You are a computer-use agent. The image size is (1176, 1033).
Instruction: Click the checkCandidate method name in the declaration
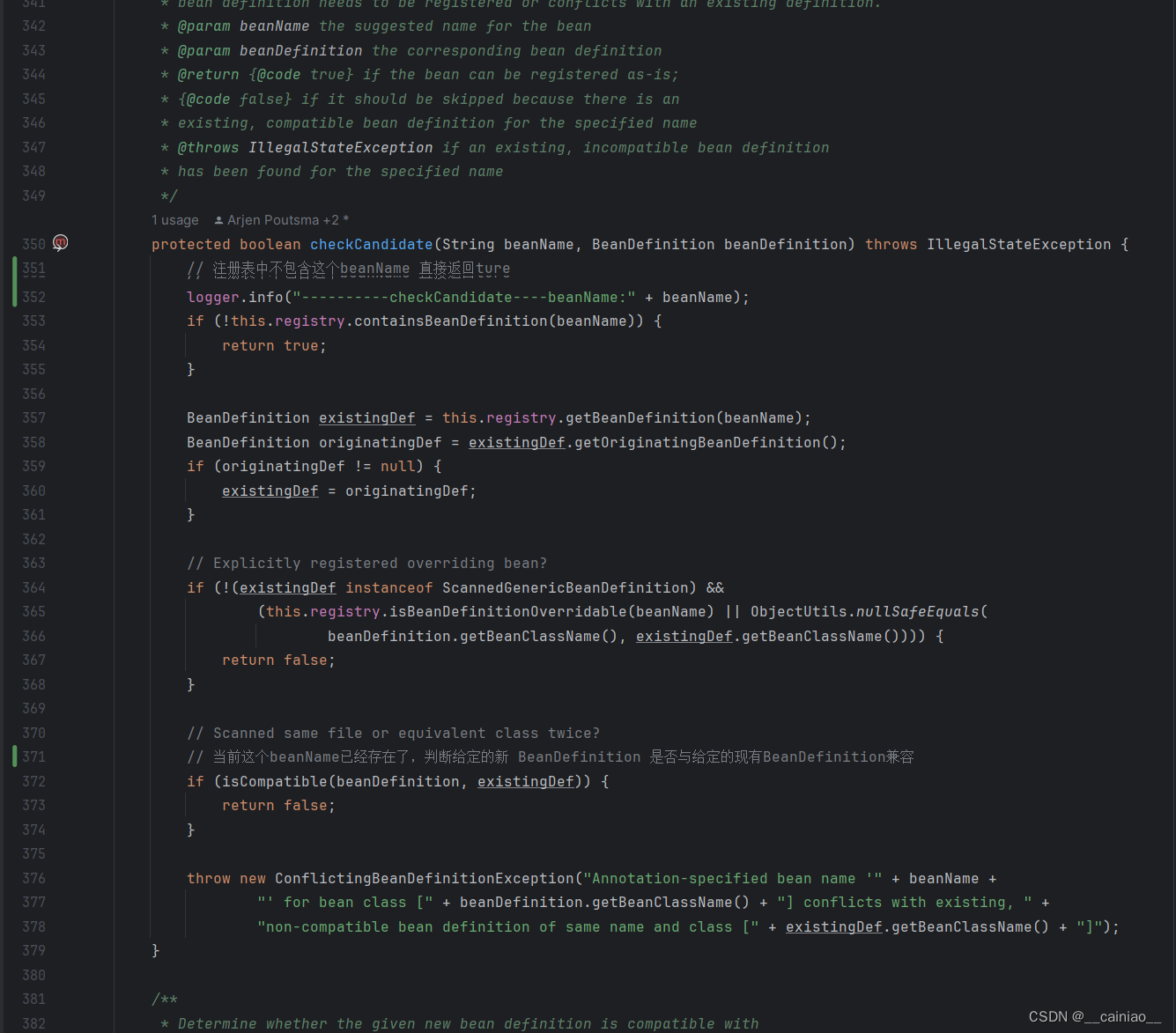tap(371, 245)
